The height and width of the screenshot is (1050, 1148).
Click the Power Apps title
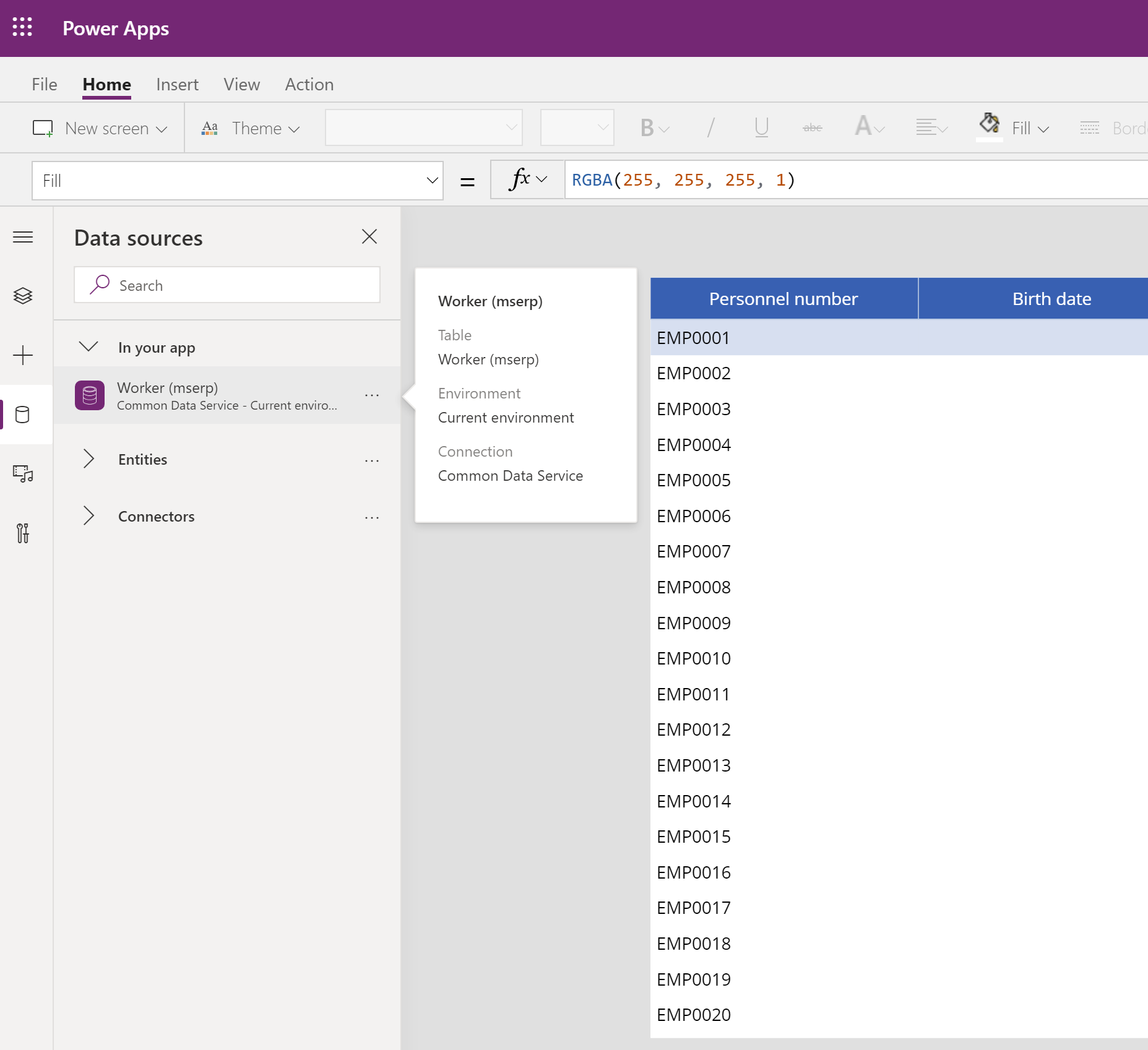click(x=116, y=28)
